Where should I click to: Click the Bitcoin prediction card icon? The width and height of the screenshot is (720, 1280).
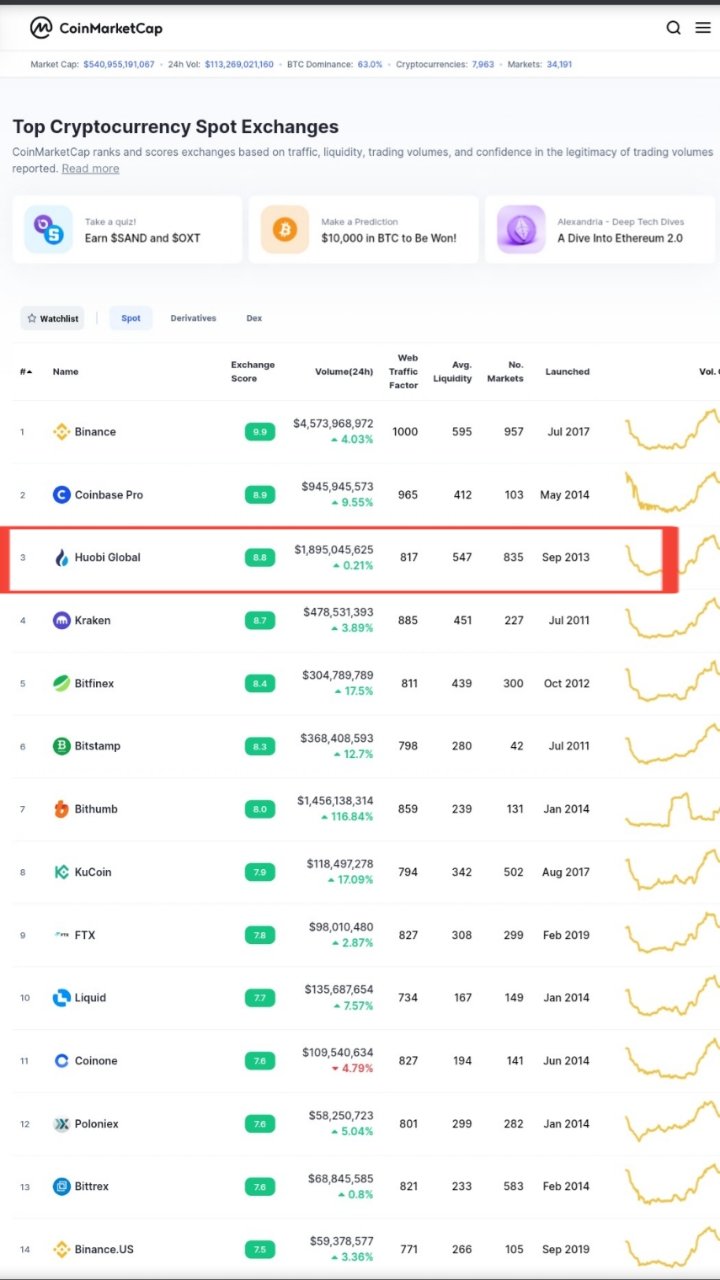point(285,230)
